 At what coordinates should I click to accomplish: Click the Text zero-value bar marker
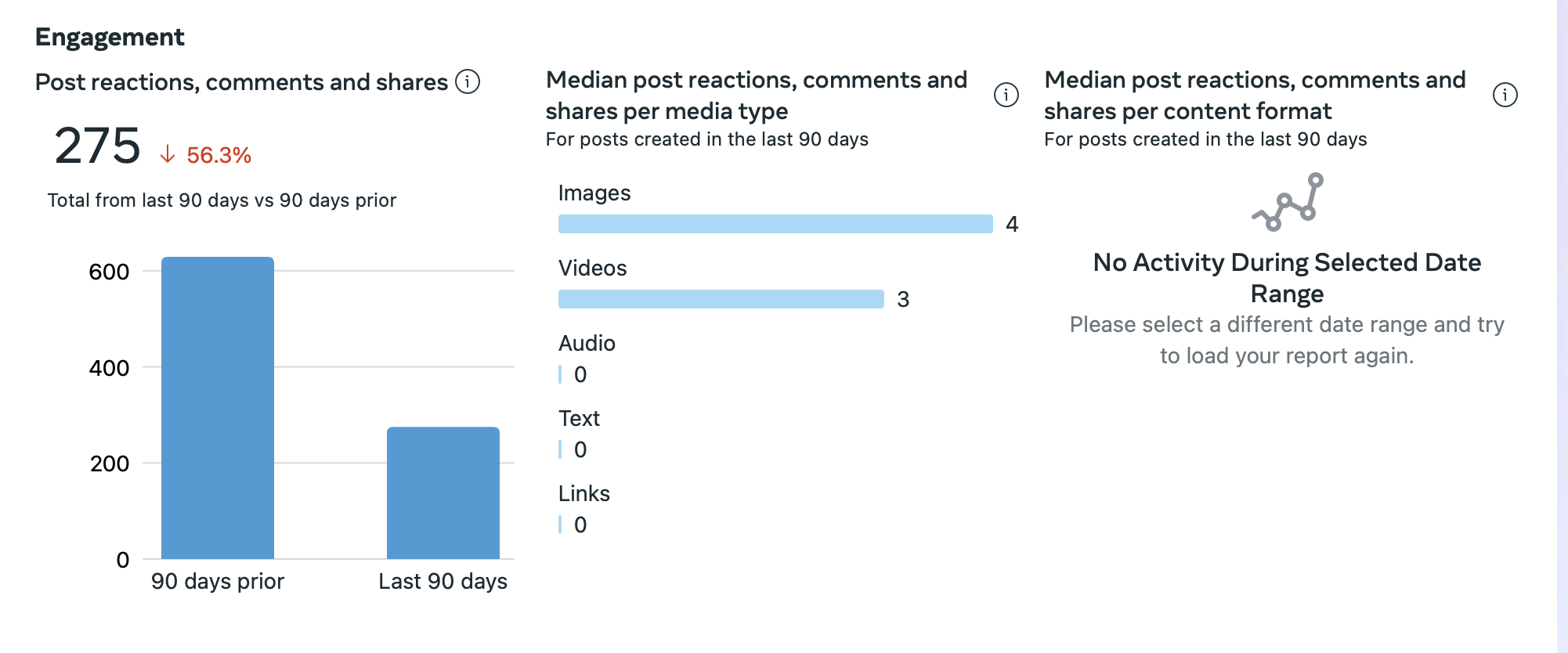(x=561, y=449)
